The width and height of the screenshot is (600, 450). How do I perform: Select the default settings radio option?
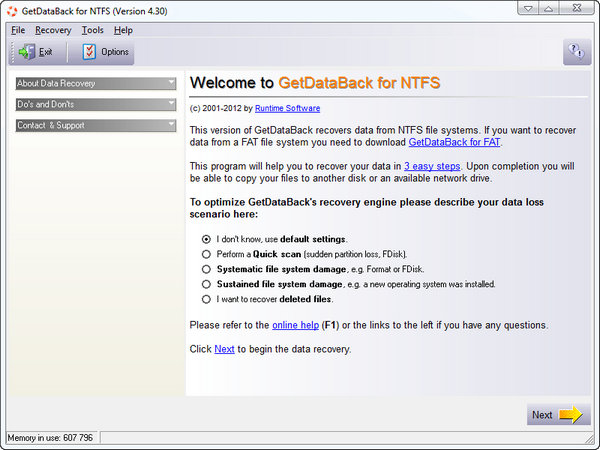click(206, 240)
